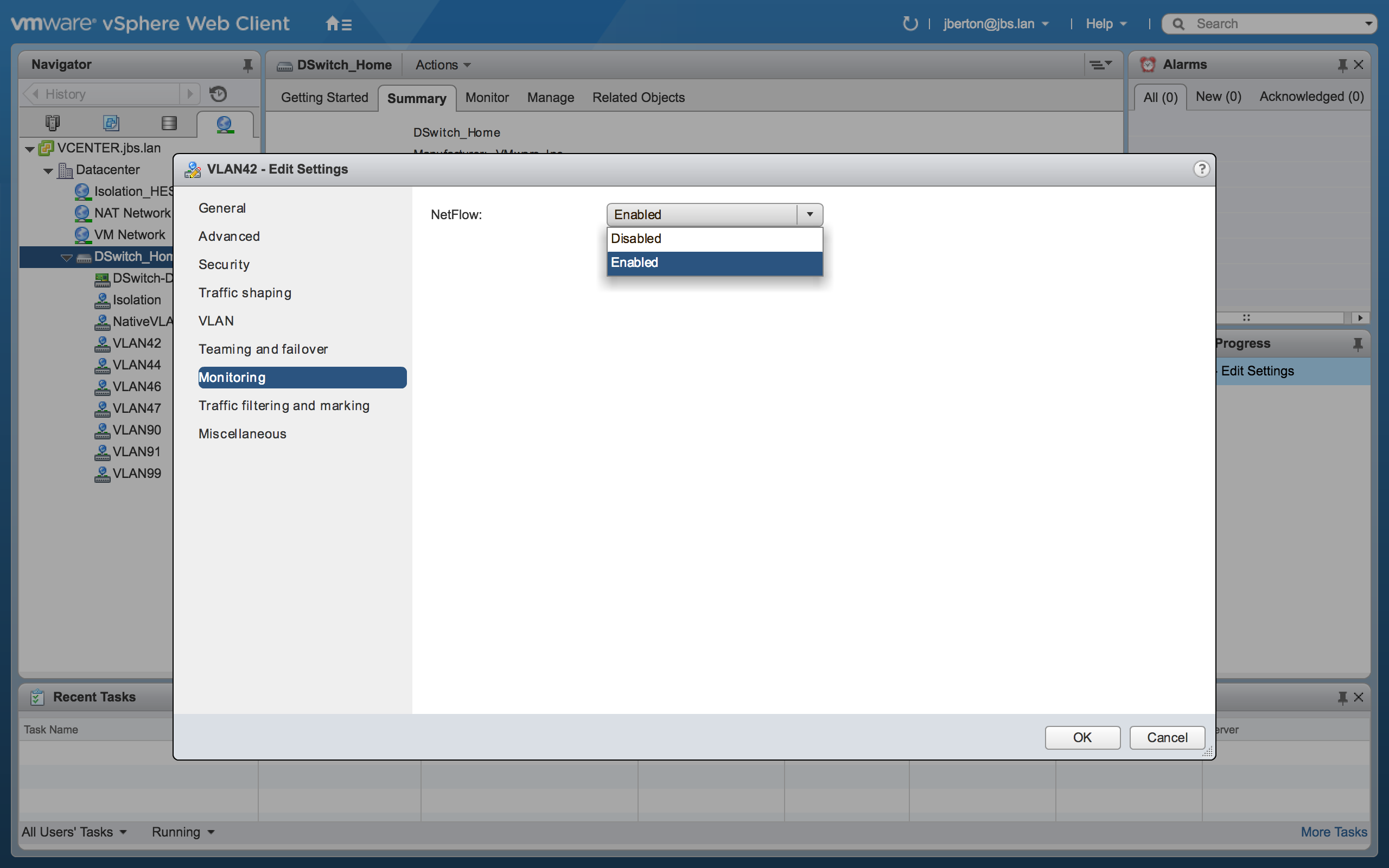Viewport: 1389px width, 868px height.
Task: Switch to VMs and Templates inventory icon
Action: [111, 123]
